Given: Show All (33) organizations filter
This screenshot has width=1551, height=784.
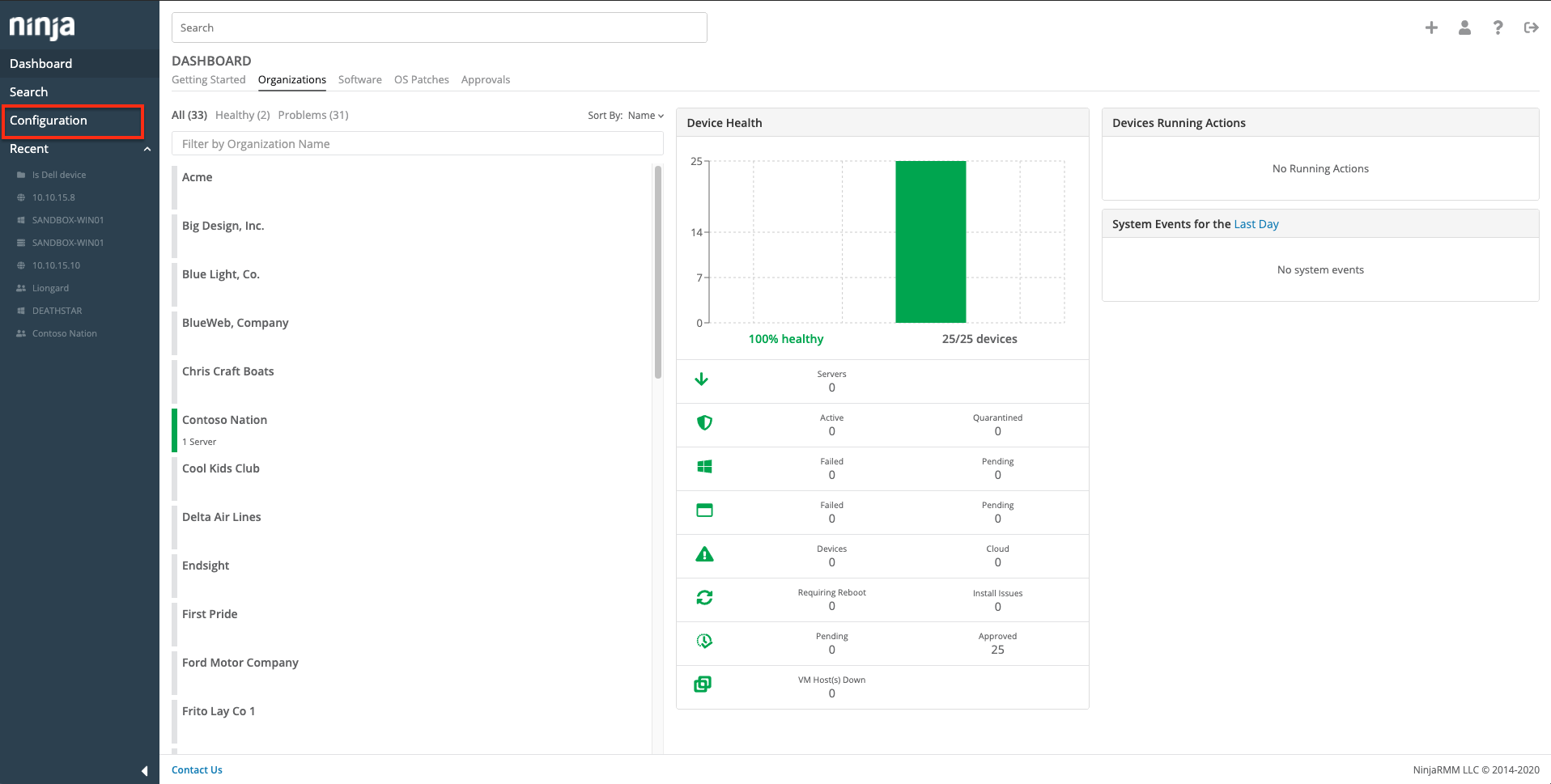Looking at the screenshot, I should pyautogui.click(x=189, y=115).
